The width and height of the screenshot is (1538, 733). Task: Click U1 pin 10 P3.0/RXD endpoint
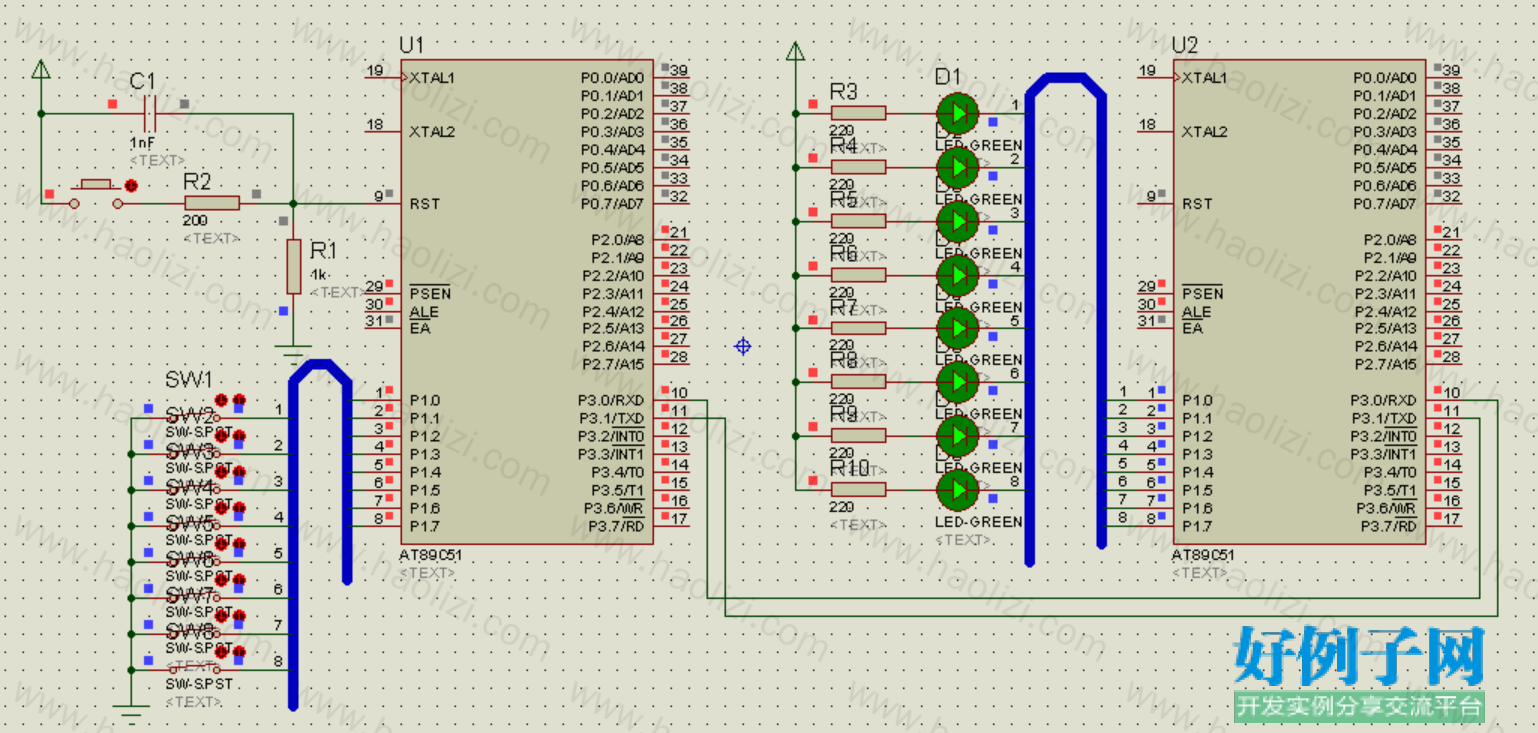(666, 392)
